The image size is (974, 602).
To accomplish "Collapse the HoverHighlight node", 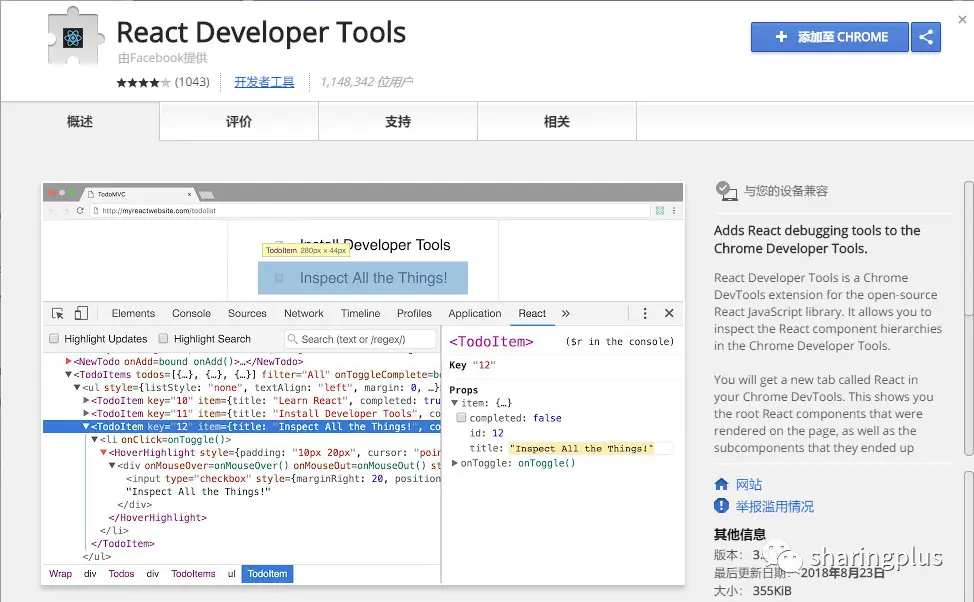I will 103,452.
